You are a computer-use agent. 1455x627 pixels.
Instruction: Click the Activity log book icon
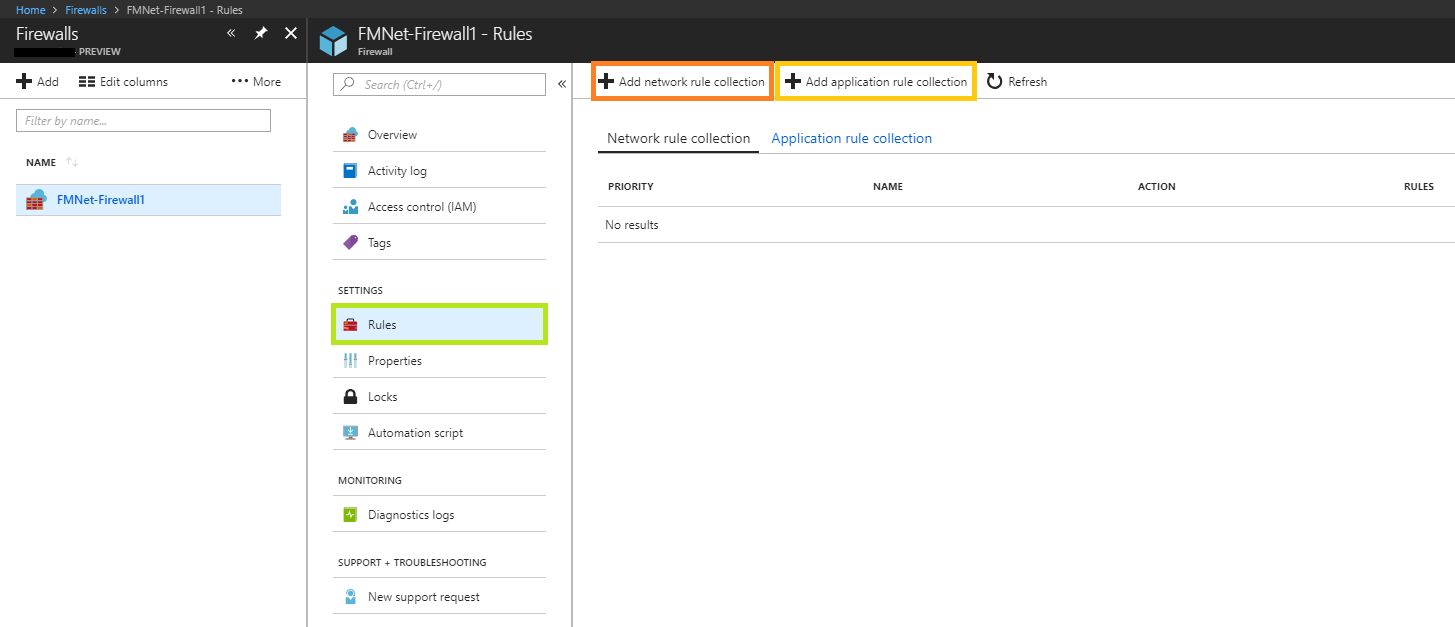350,171
